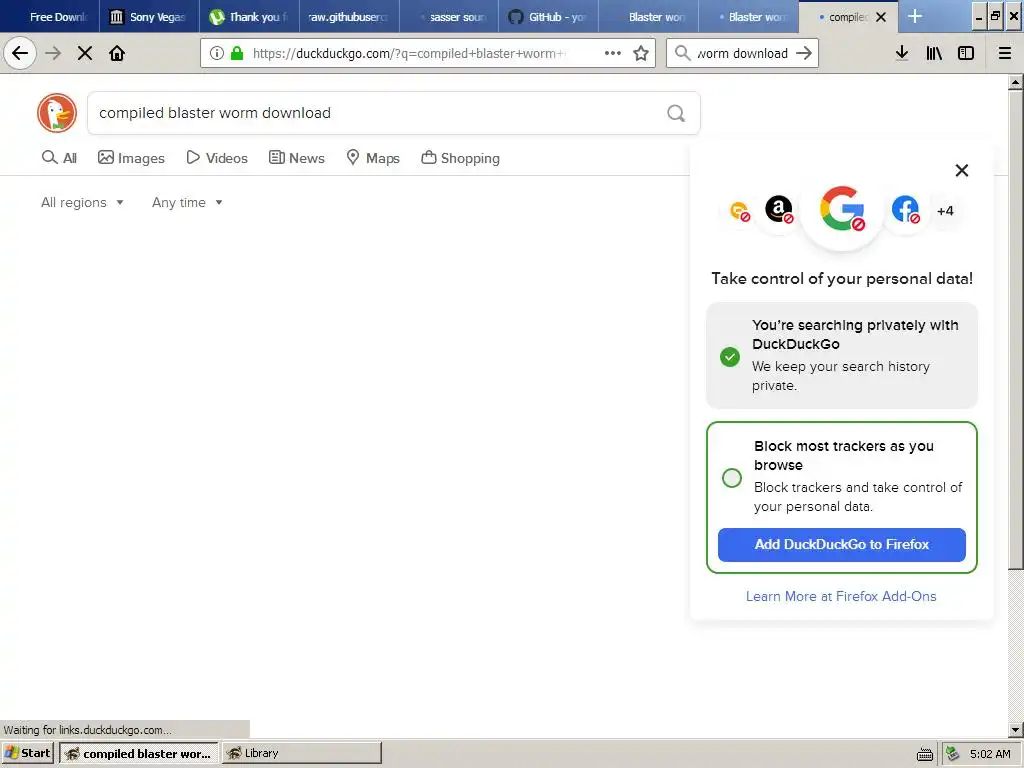
Task: Click Add DuckDuckGo to Firefox button
Action: pyautogui.click(x=841, y=545)
